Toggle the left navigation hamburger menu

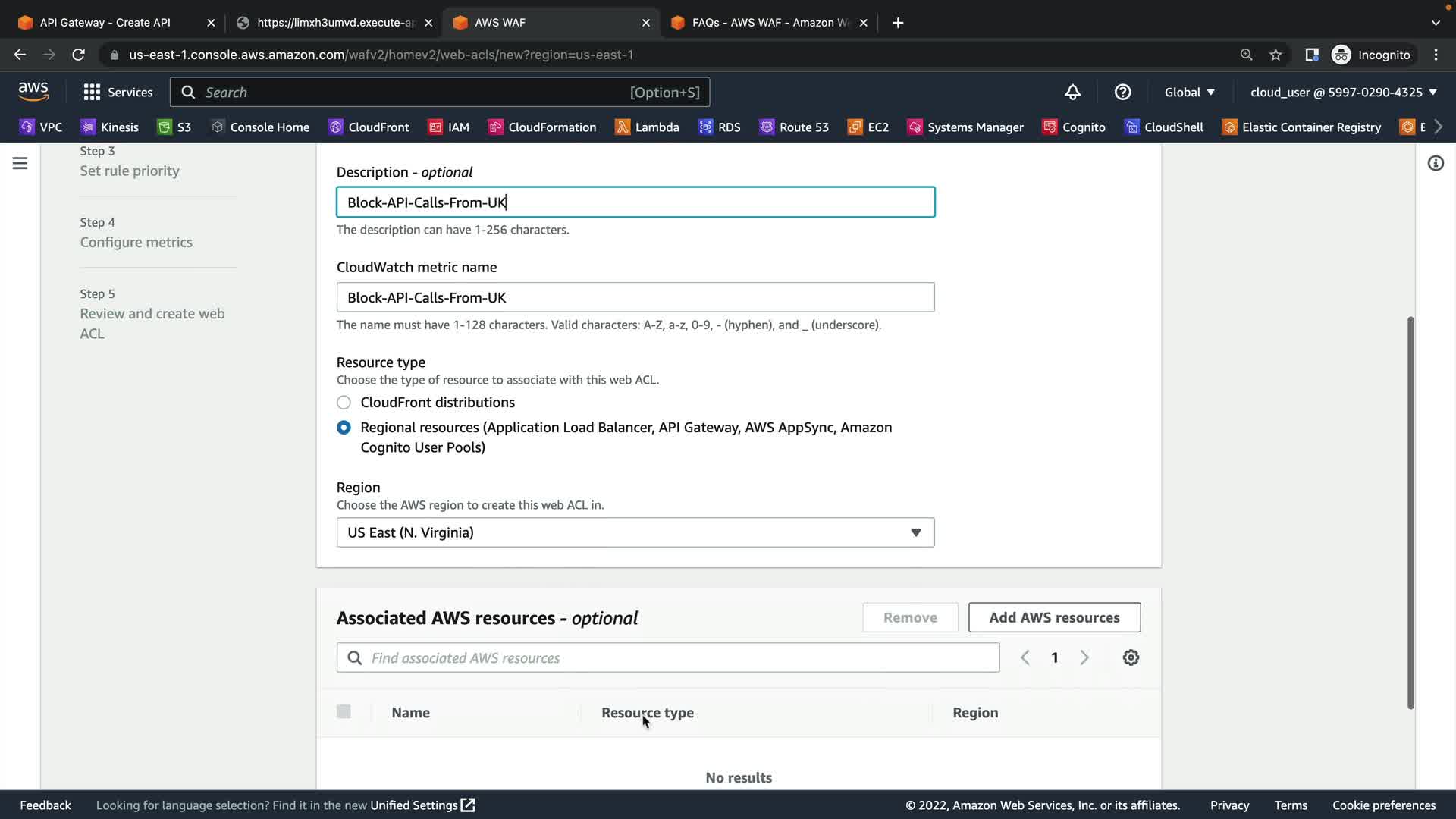20,163
